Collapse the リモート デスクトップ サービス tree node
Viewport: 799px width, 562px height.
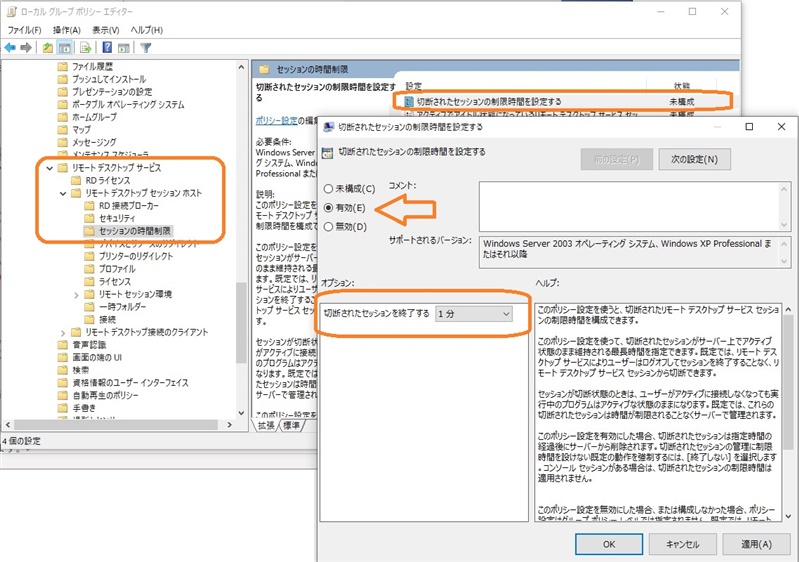[x=49, y=168]
